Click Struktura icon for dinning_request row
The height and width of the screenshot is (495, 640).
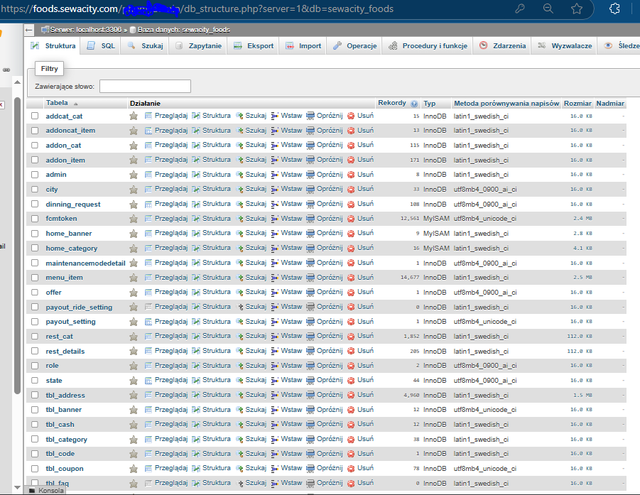coord(196,204)
